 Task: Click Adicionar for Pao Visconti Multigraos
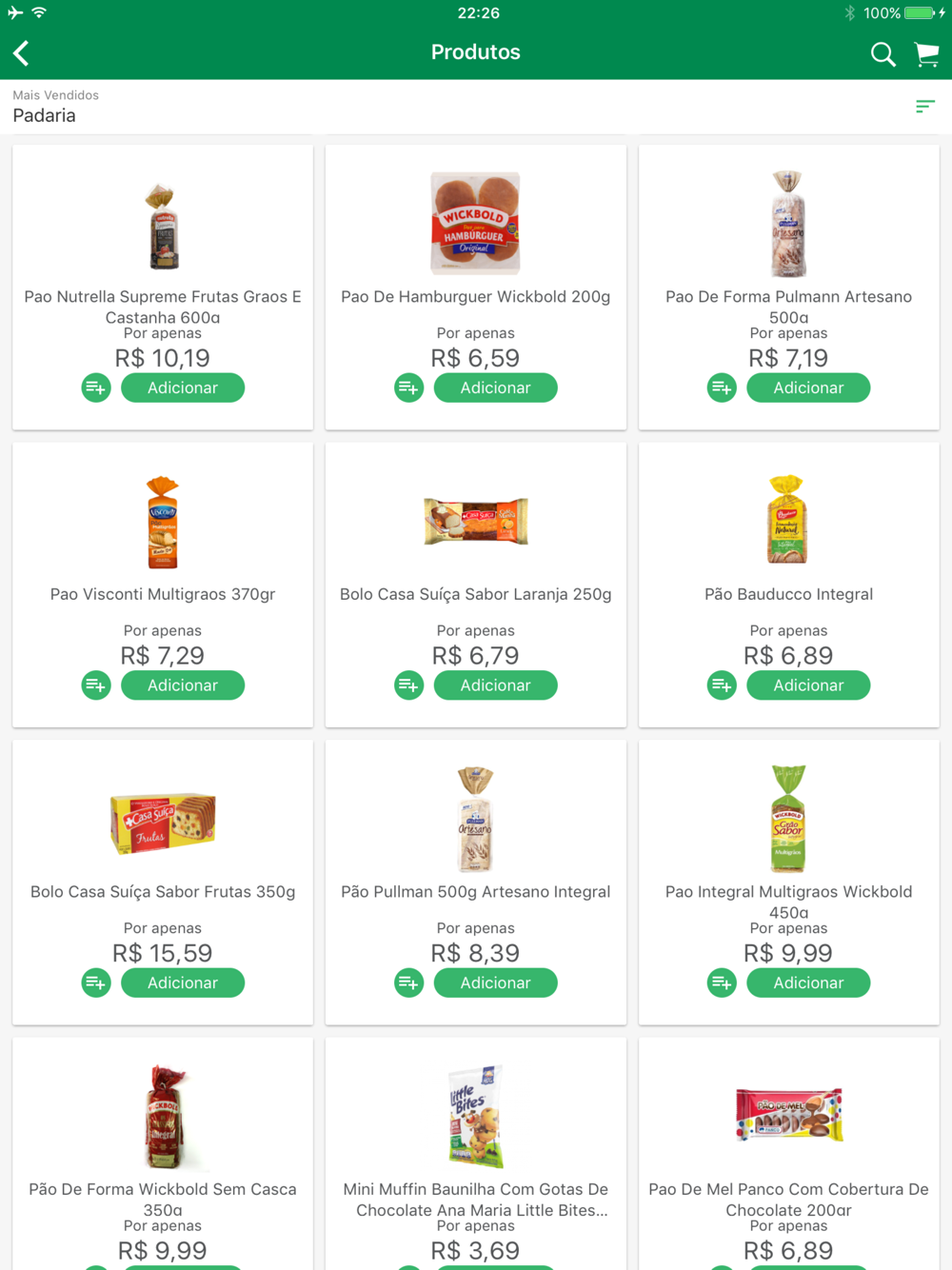(183, 685)
